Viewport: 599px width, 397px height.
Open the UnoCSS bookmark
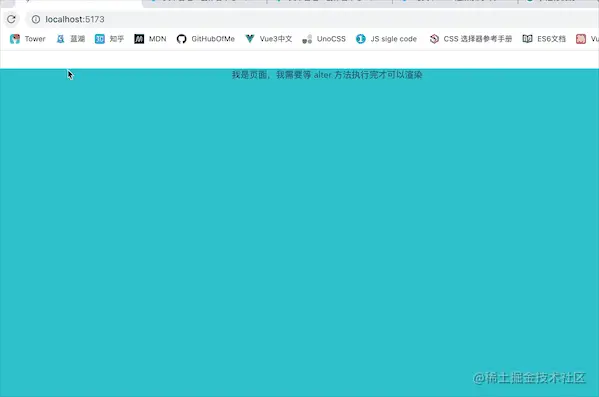324,39
